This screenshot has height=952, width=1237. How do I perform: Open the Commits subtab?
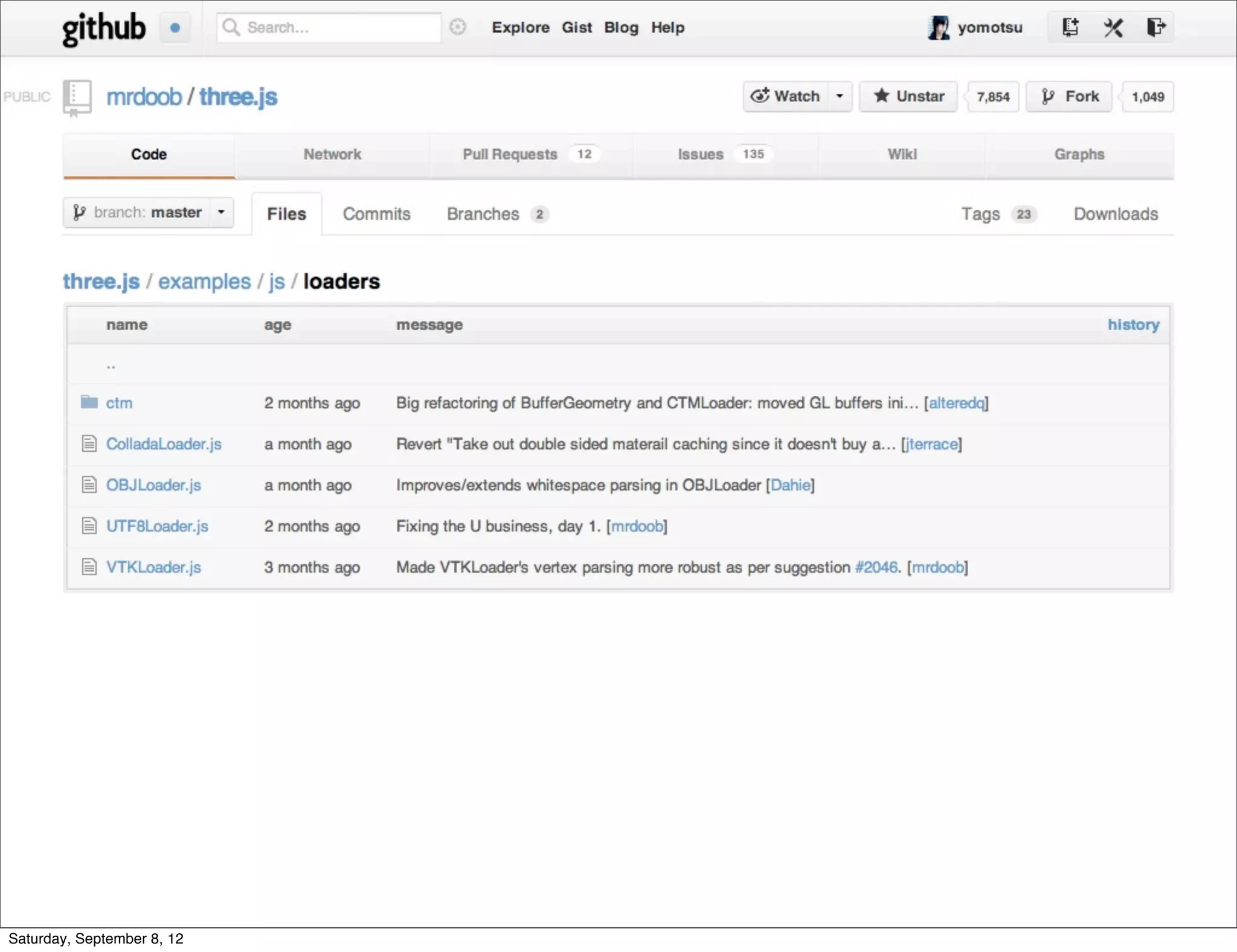[376, 214]
